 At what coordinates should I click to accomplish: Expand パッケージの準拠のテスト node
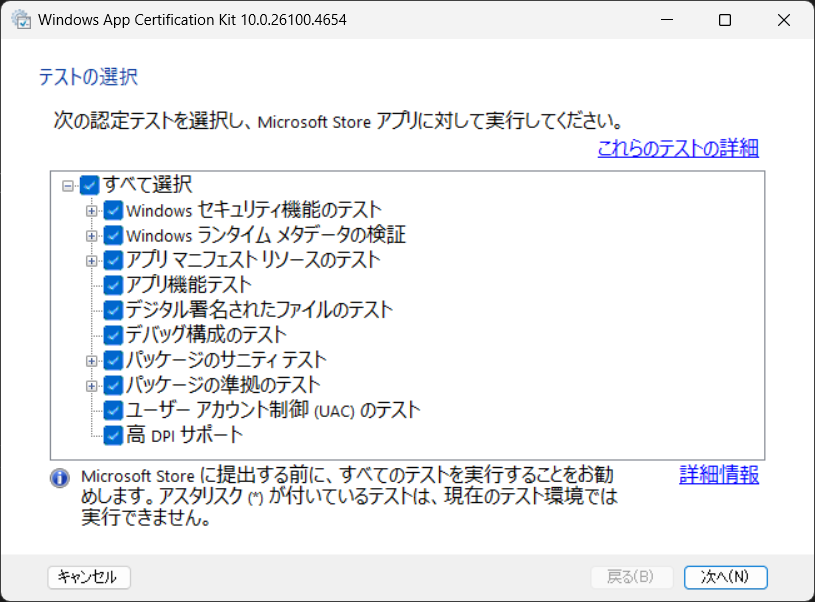(x=91, y=385)
